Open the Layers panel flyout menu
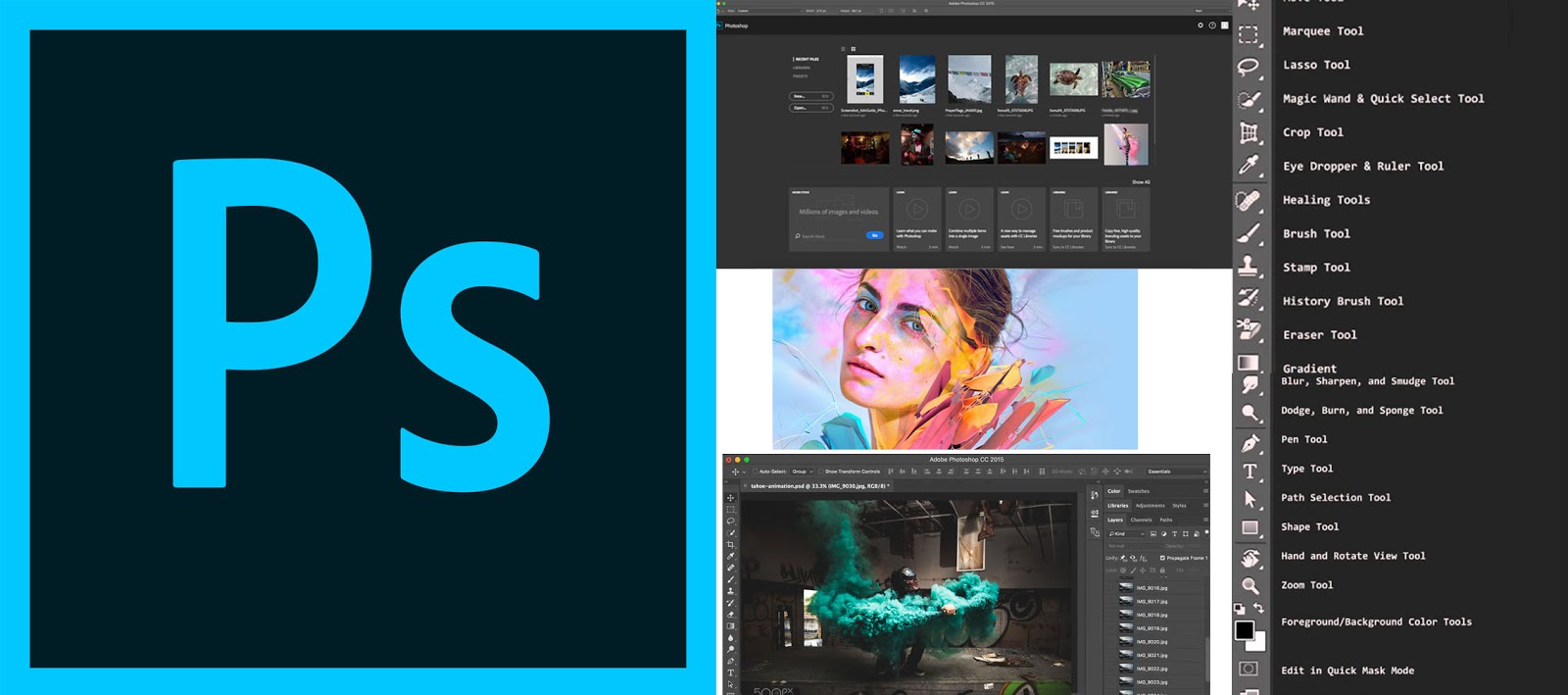The height and width of the screenshot is (695, 1568). [x=1205, y=520]
